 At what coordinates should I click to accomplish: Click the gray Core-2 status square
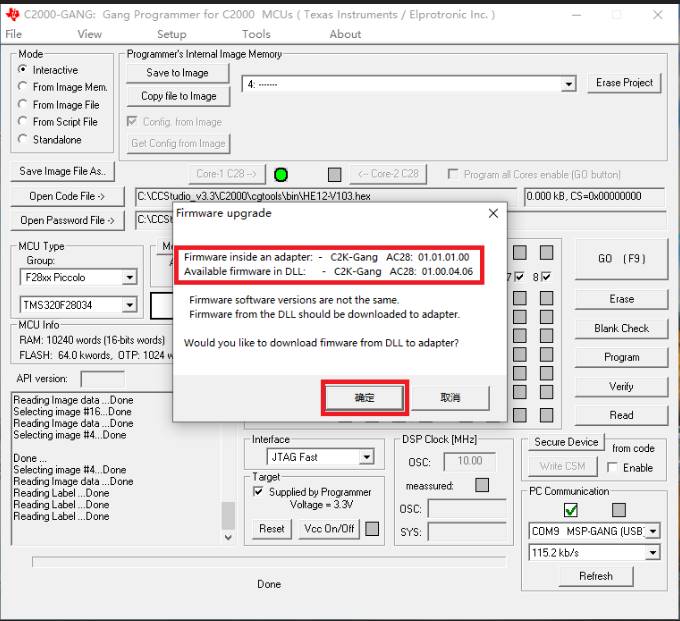tap(334, 175)
